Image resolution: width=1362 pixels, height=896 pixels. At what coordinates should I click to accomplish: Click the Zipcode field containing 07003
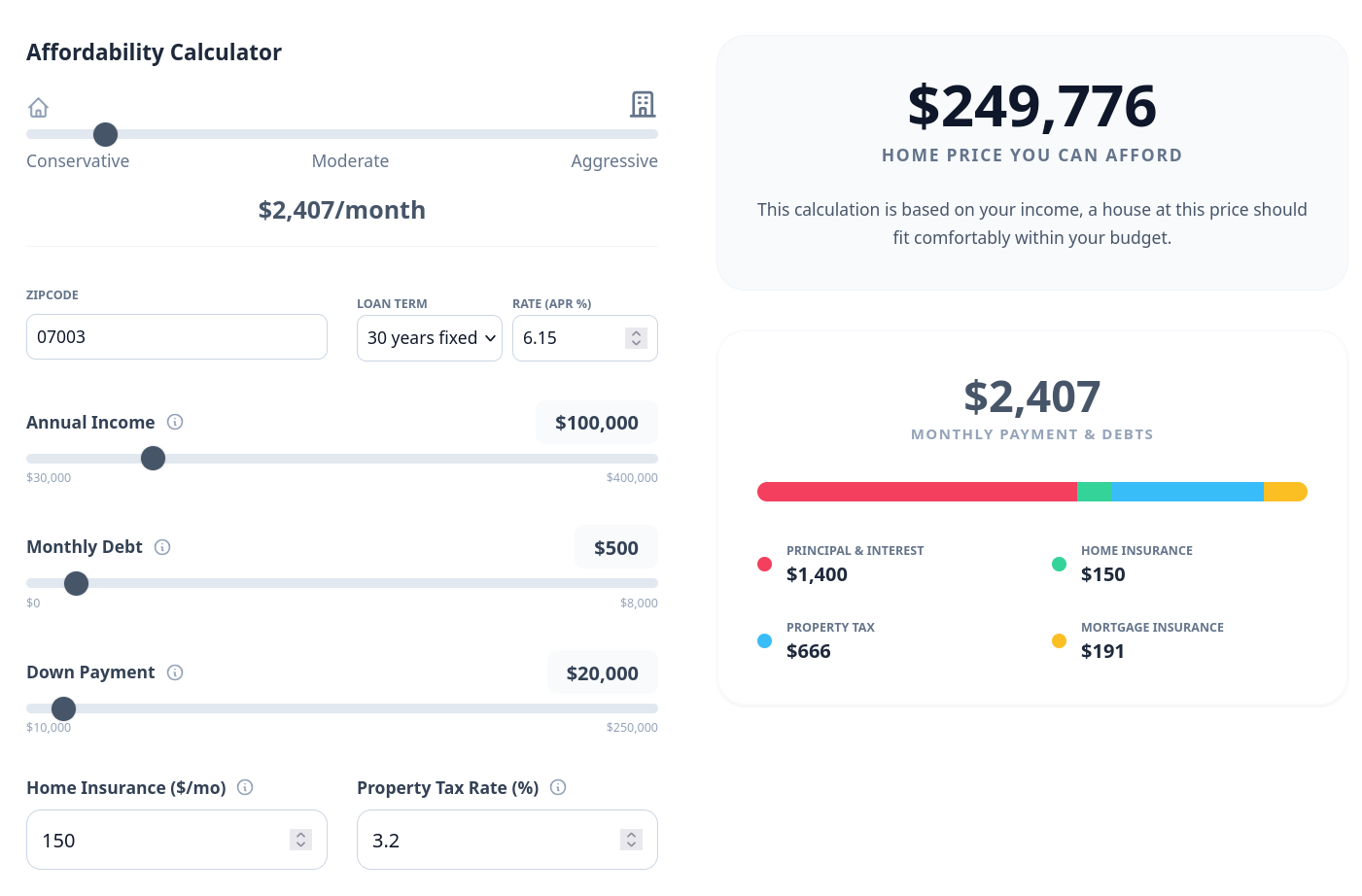tap(177, 337)
